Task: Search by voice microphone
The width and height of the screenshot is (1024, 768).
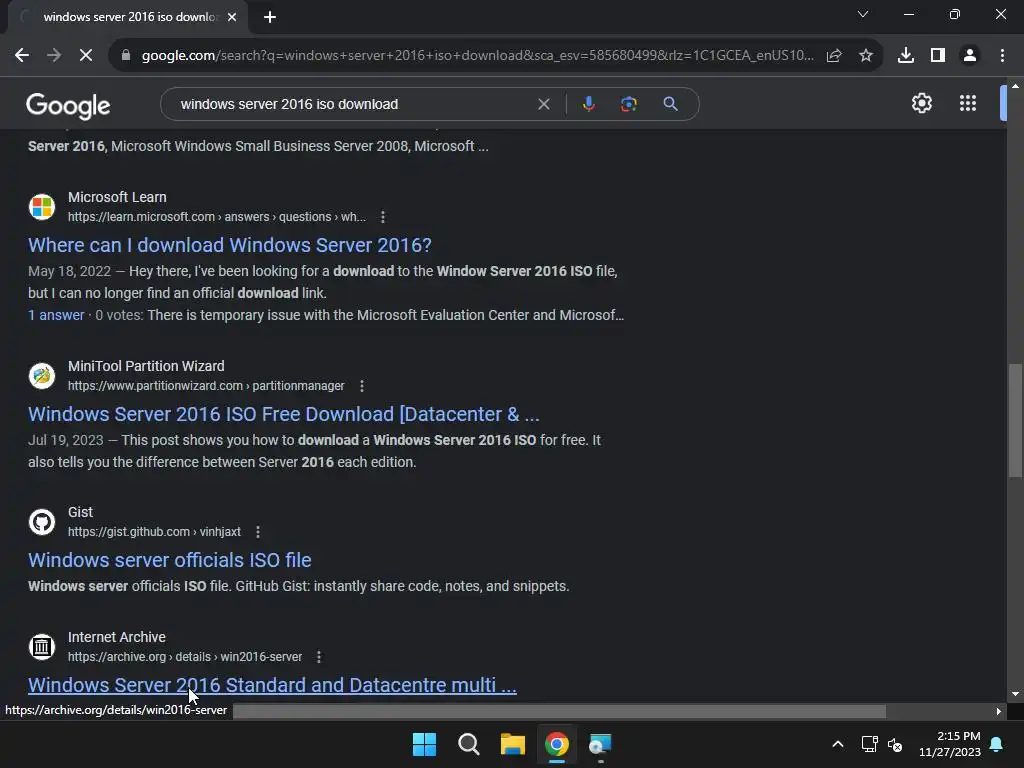Action: (588, 104)
